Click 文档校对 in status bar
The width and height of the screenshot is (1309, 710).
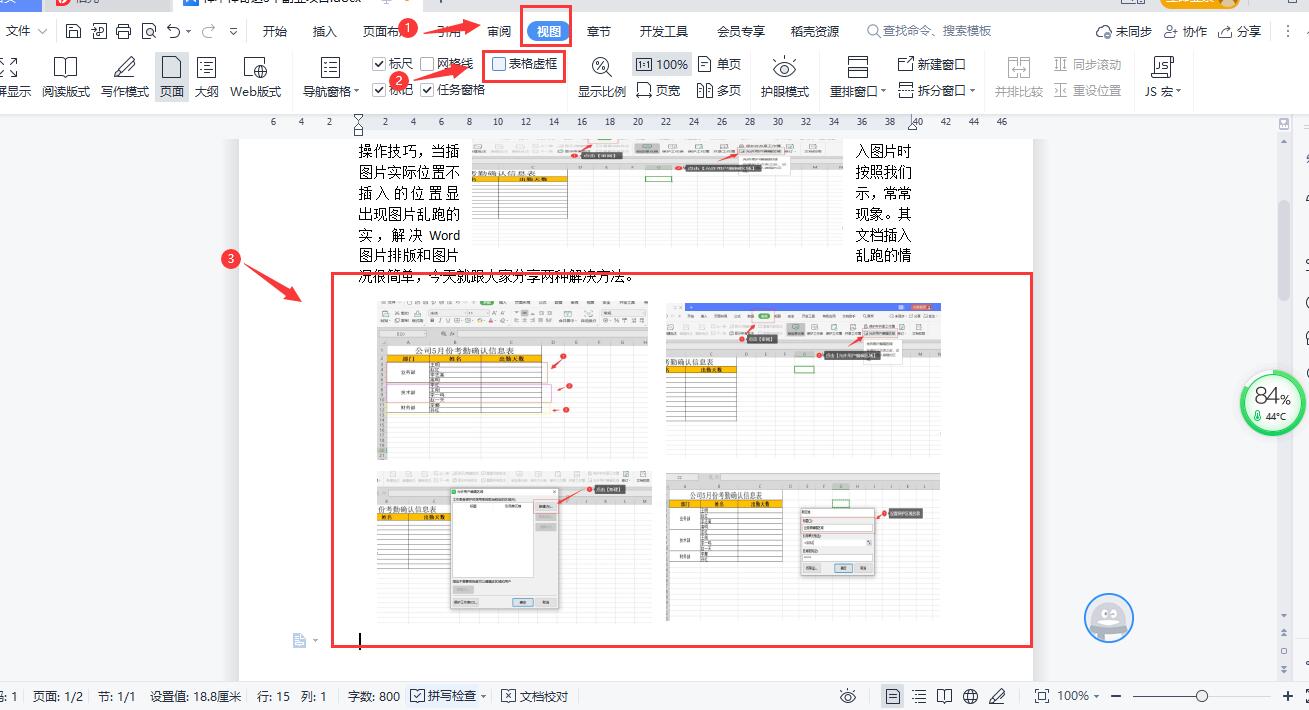pos(535,696)
